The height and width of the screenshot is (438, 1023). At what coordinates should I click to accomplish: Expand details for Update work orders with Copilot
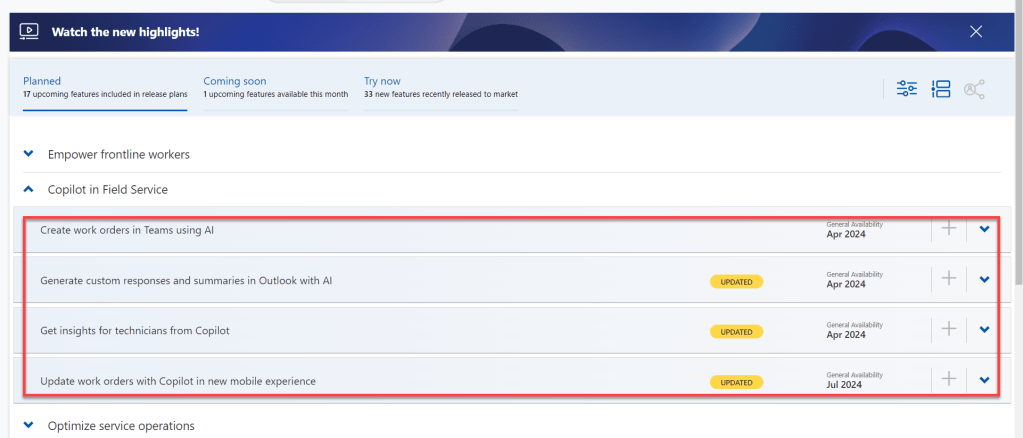click(985, 379)
